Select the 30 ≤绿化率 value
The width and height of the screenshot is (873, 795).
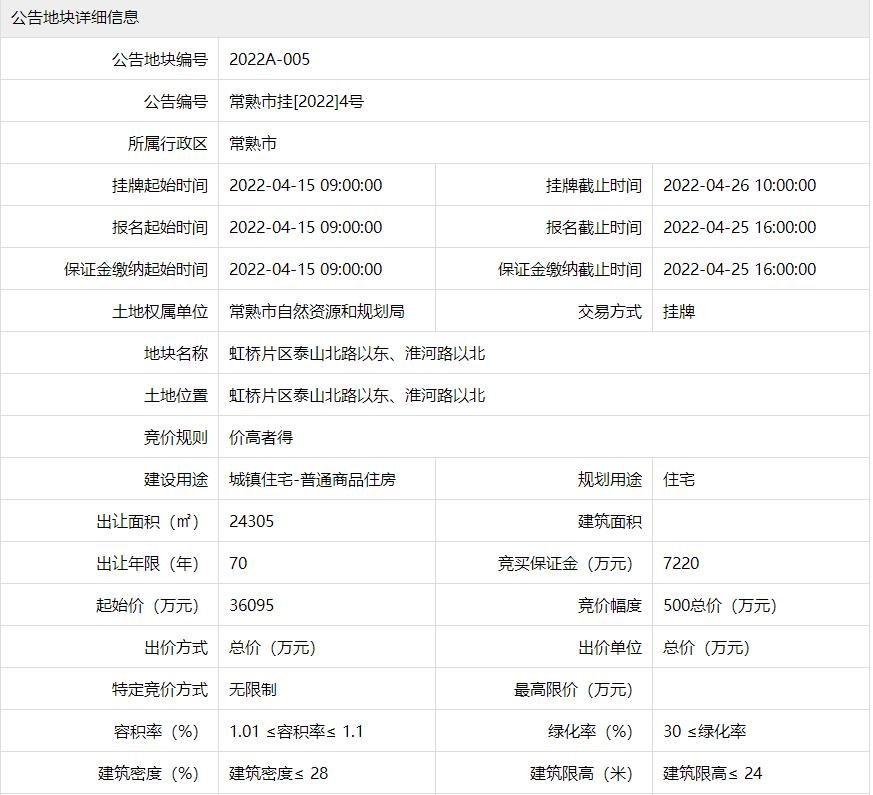point(704,732)
